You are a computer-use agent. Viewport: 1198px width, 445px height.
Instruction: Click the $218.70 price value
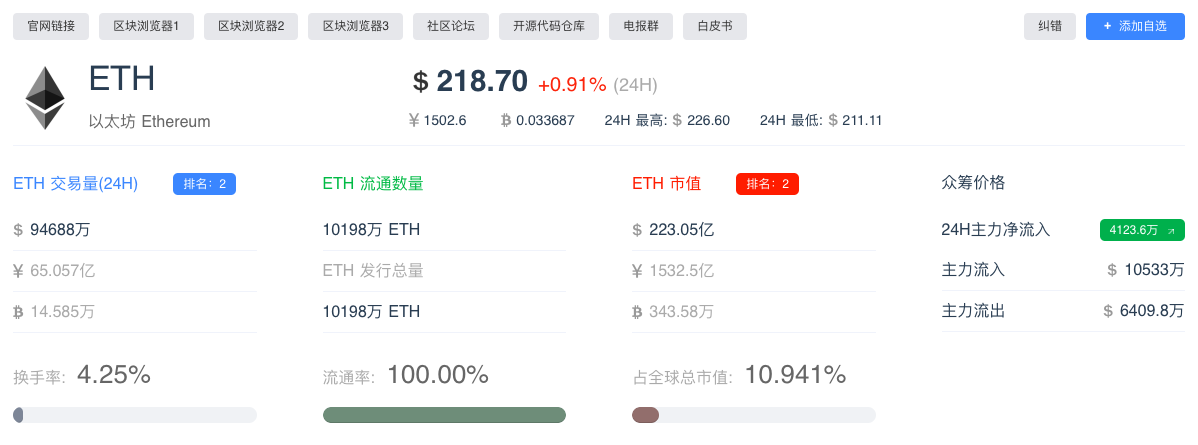tap(482, 82)
